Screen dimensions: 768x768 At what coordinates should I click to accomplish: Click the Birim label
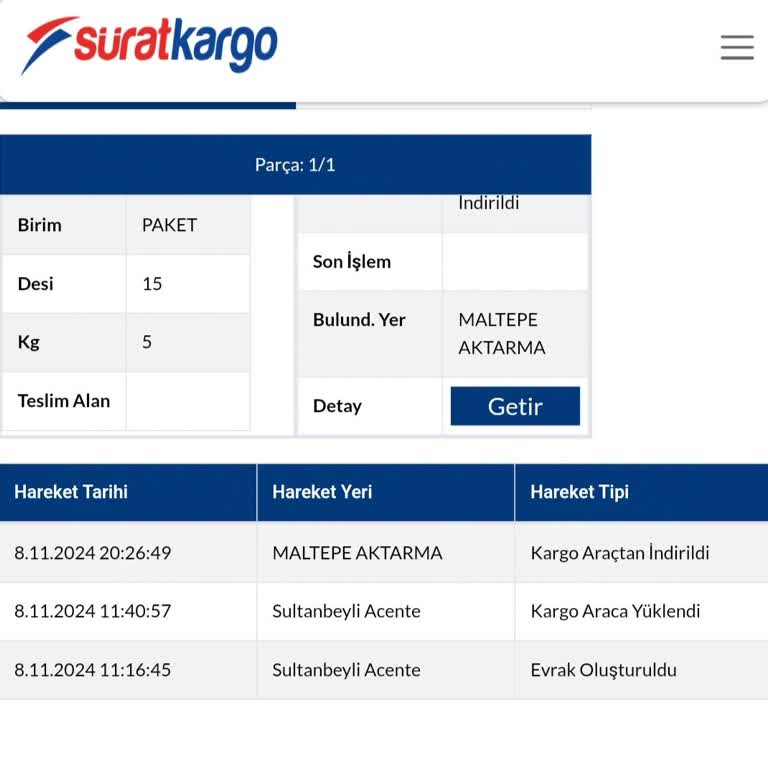point(40,225)
